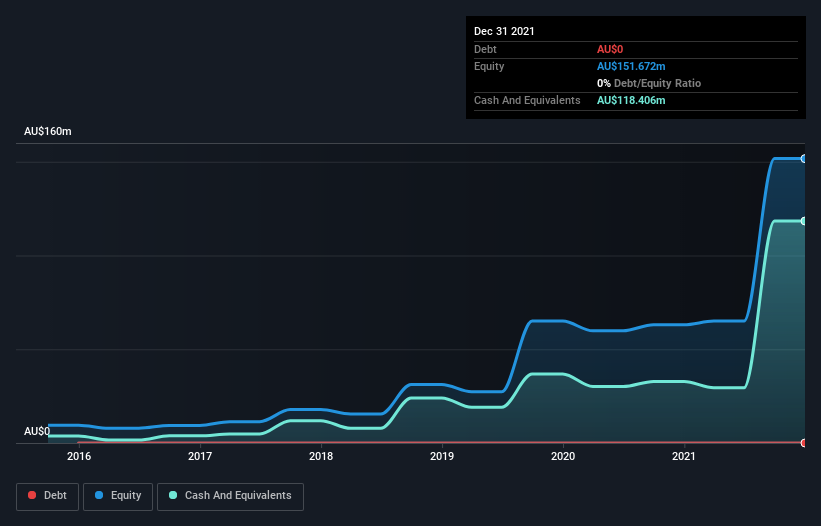This screenshot has width=821, height=526.
Task: Click the AU$0 y-axis label
Action: pos(37,431)
